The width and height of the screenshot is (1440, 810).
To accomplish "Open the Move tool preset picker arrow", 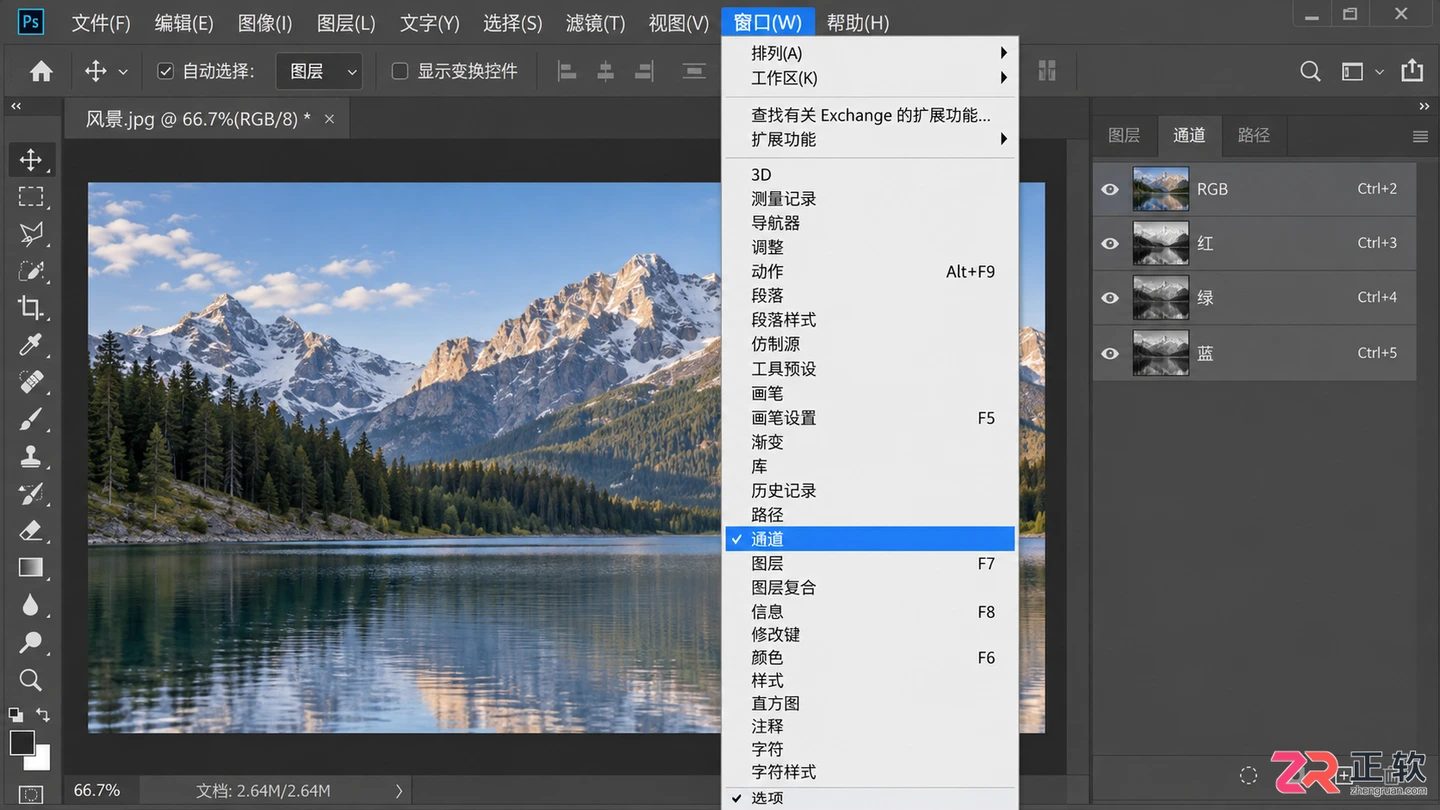I will [x=123, y=72].
